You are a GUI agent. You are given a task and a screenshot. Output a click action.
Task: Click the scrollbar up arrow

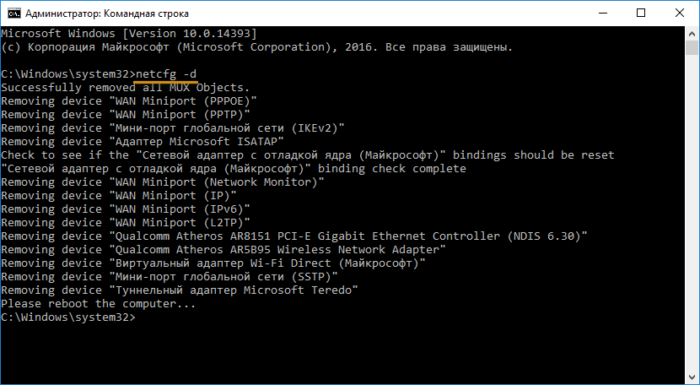[x=692, y=33]
